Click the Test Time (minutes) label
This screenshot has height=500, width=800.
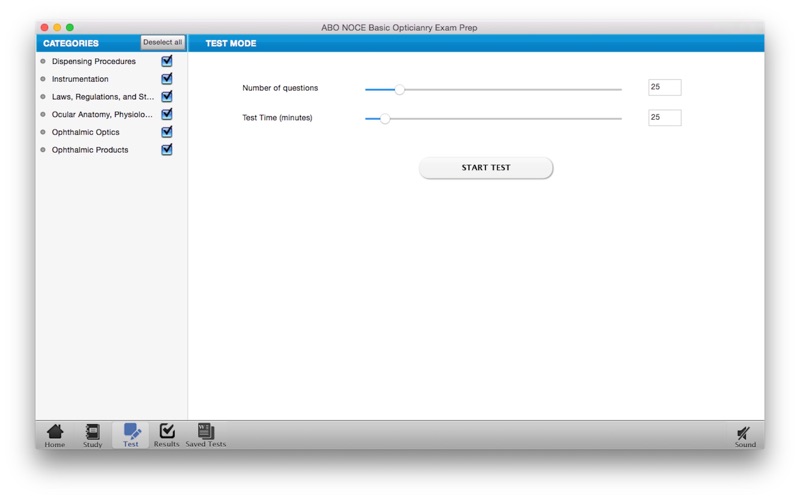tap(277, 118)
